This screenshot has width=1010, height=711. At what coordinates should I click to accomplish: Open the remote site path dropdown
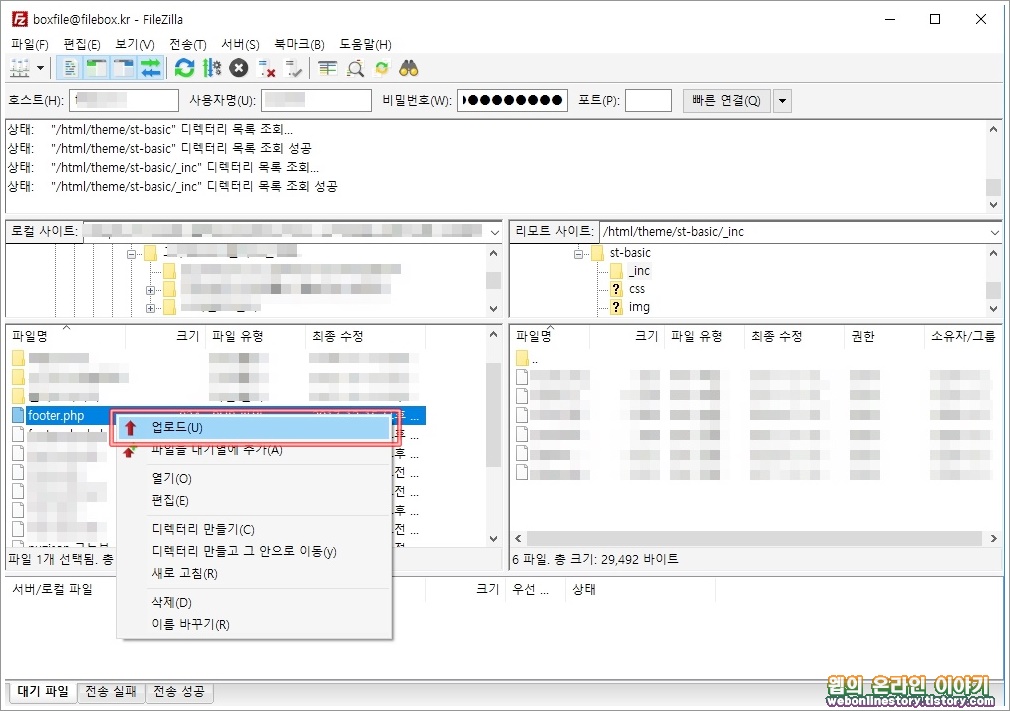(x=993, y=231)
